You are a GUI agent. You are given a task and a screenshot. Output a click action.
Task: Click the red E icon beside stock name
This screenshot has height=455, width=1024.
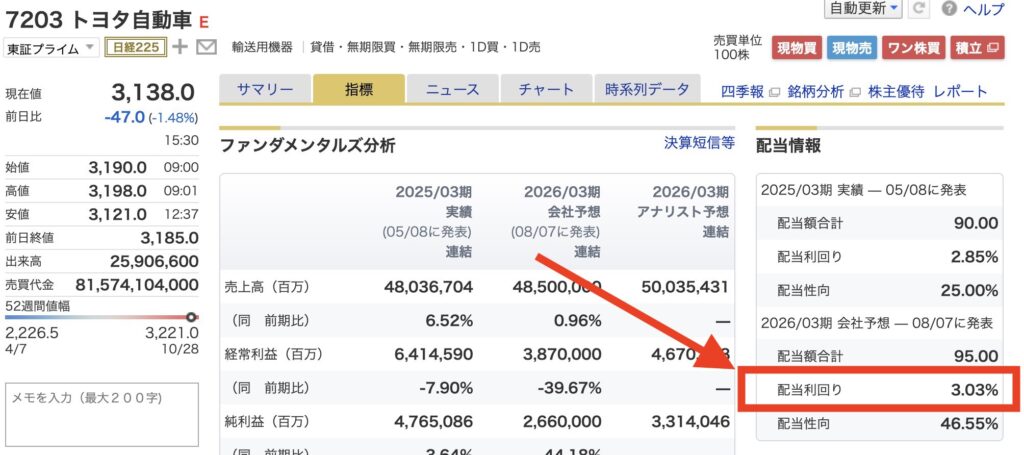click(204, 22)
